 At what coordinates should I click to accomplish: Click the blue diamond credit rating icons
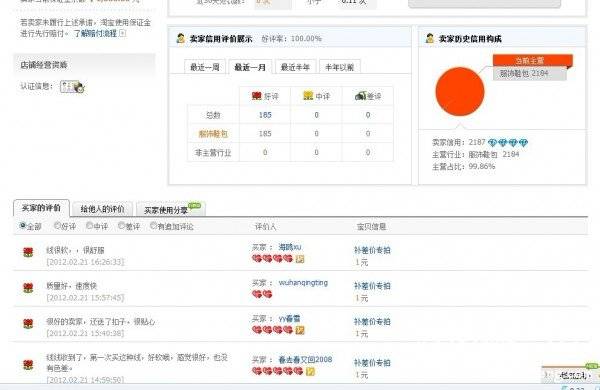(508, 143)
